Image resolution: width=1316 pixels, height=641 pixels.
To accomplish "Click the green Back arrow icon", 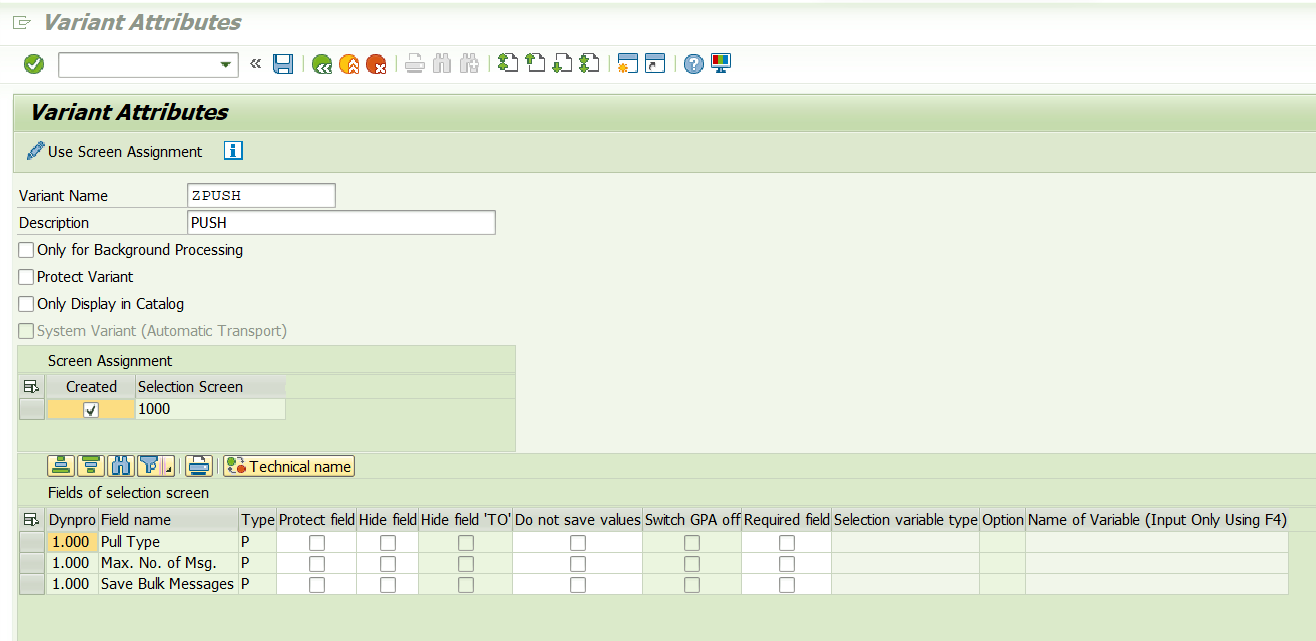I will point(321,63).
